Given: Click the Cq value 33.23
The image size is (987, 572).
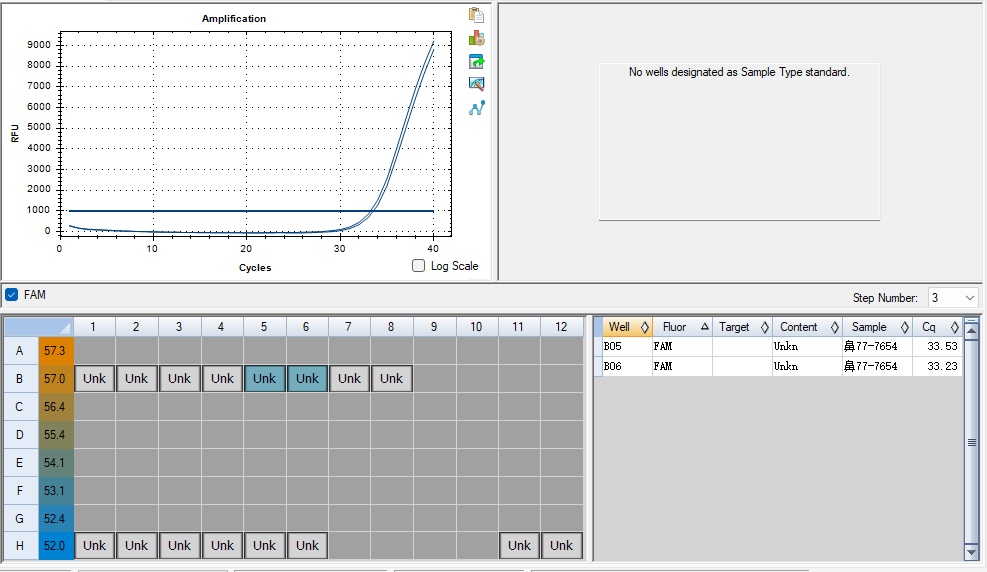Looking at the screenshot, I should pos(942,366).
